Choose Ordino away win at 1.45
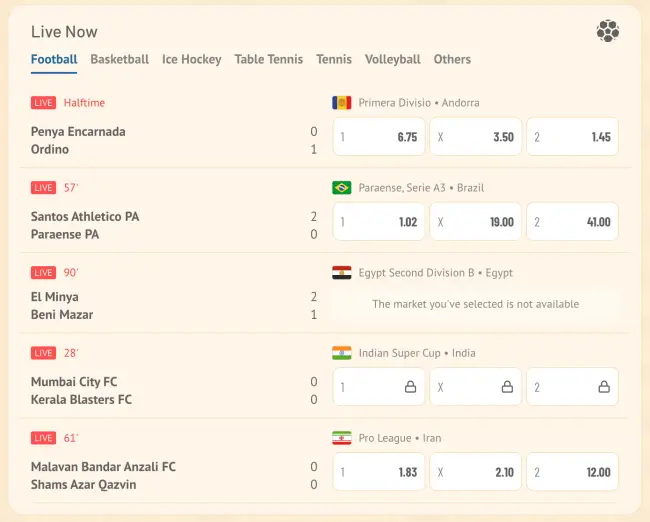Viewport: 650px width, 522px height. point(572,137)
